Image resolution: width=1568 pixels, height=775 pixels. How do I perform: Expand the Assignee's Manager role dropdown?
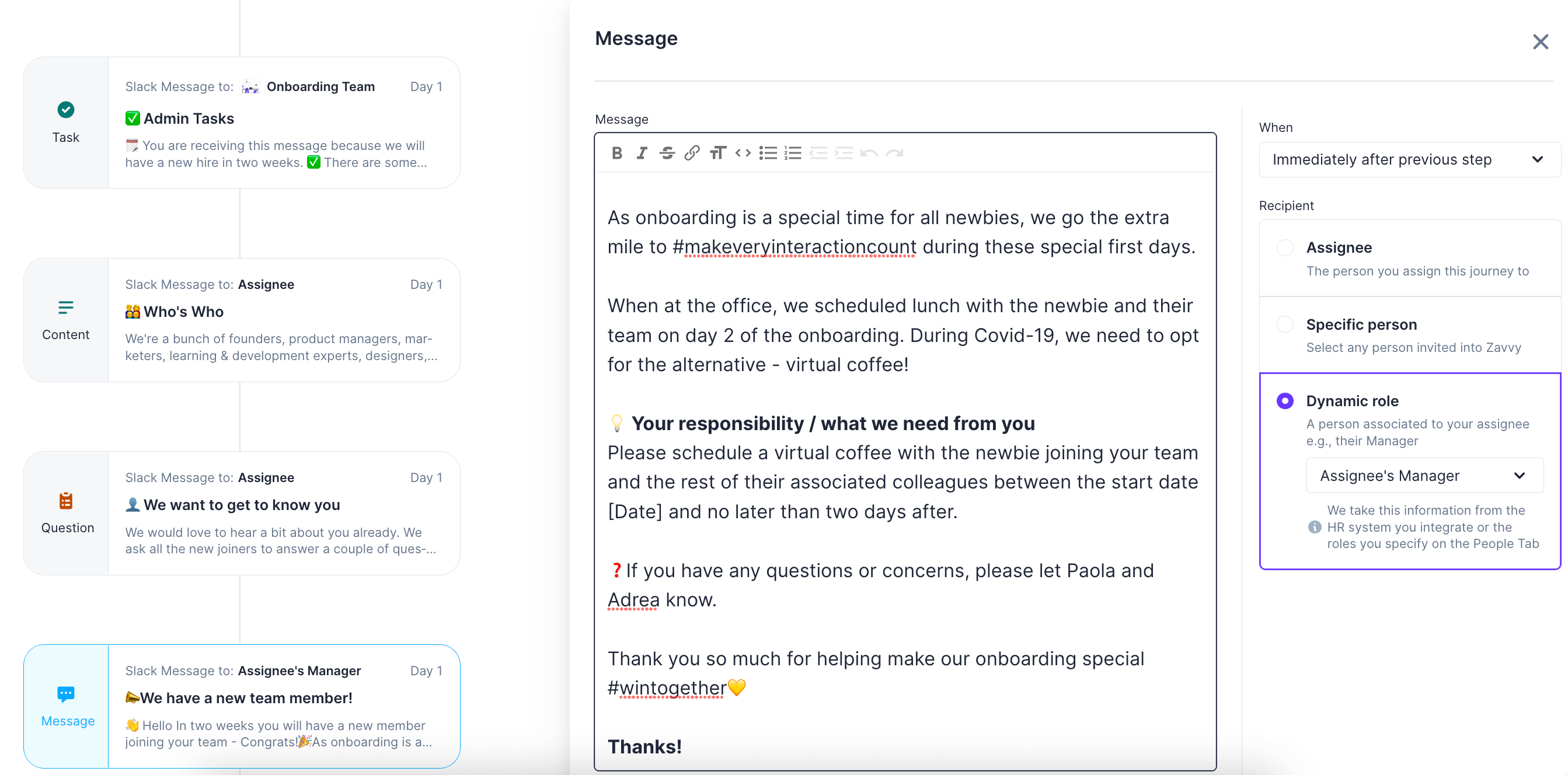pos(1424,476)
